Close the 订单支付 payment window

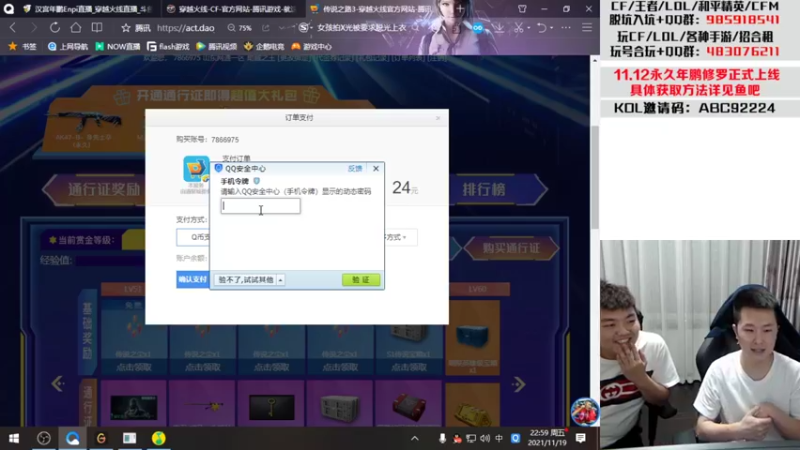438,118
